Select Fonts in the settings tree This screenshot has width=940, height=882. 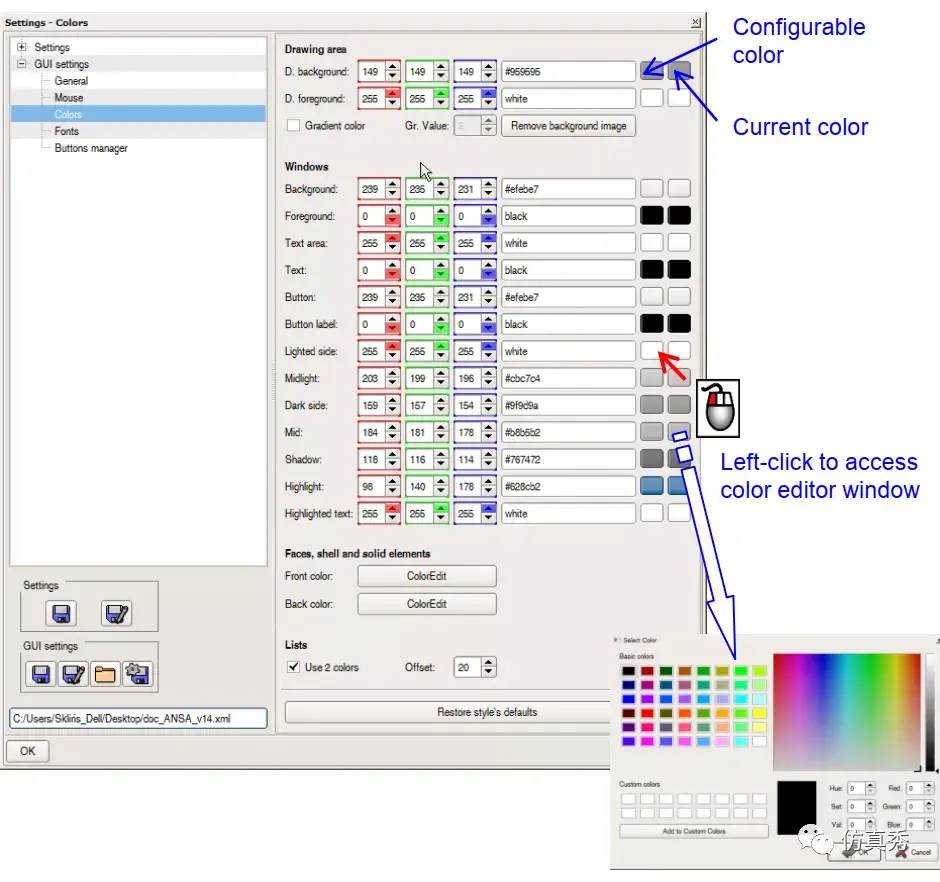pyautogui.click(x=67, y=131)
